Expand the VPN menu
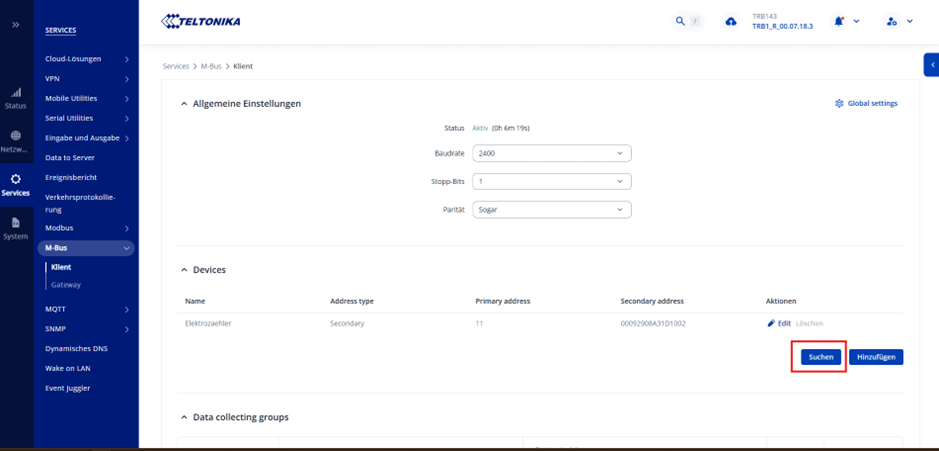The image size is (939, 451). [x=87, y=78]
